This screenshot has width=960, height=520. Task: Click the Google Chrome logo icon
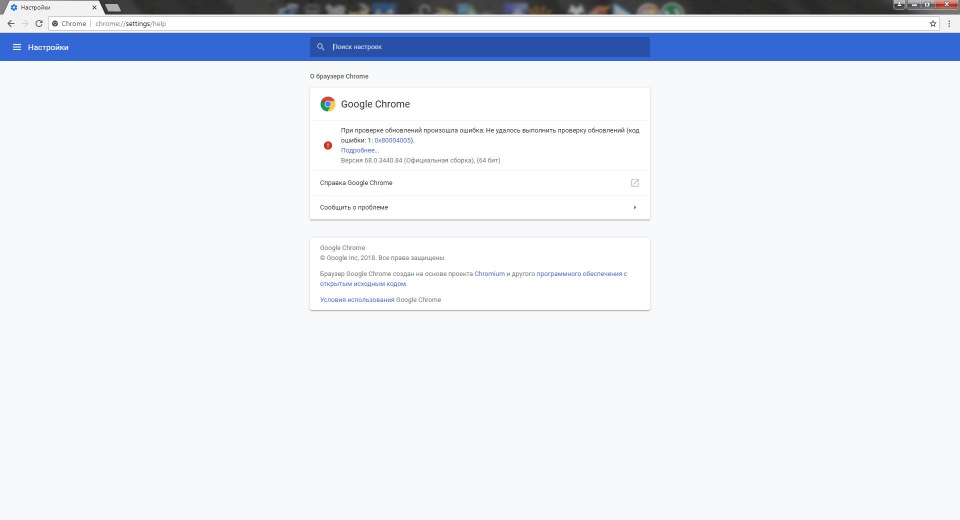pyautogui.click(x=328, y=104)
